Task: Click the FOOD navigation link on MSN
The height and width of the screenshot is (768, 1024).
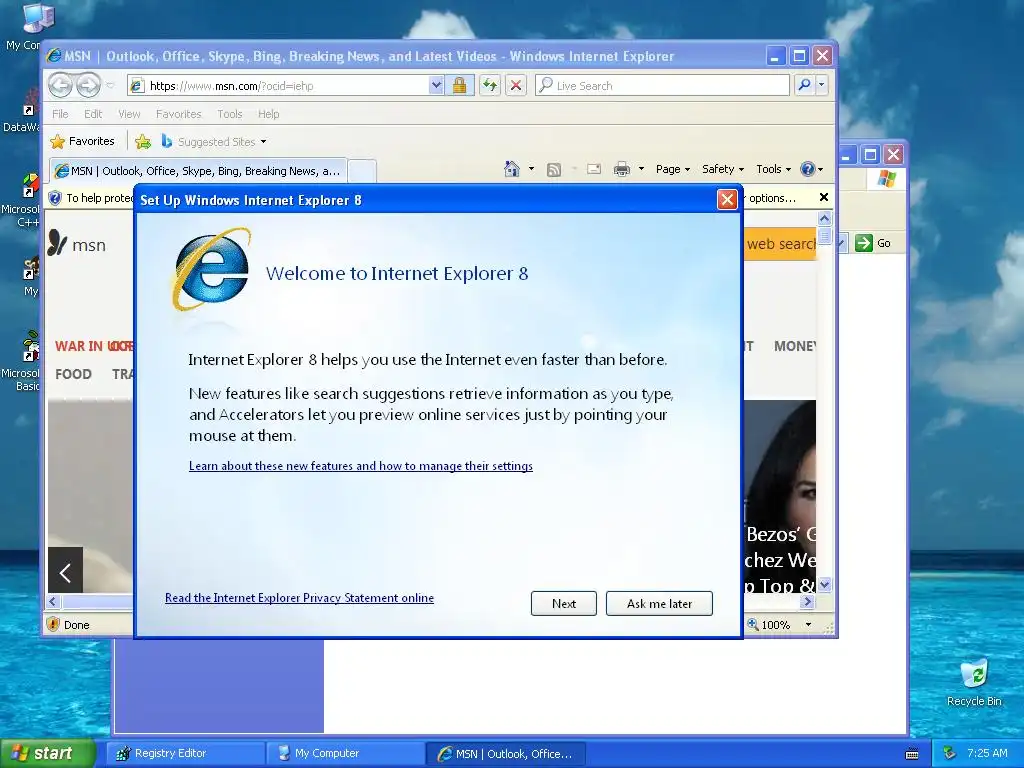Action: 73,374
